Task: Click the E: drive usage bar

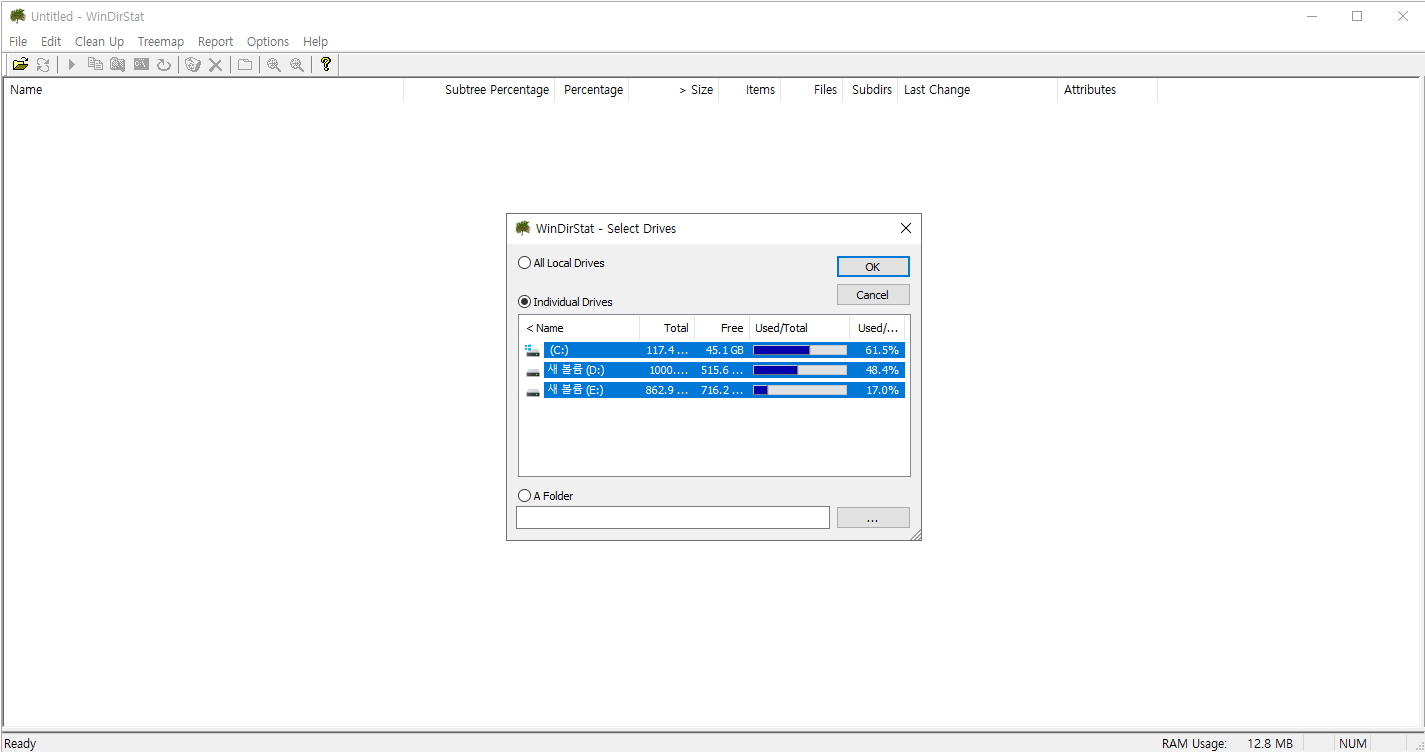Action: point(800,390)
